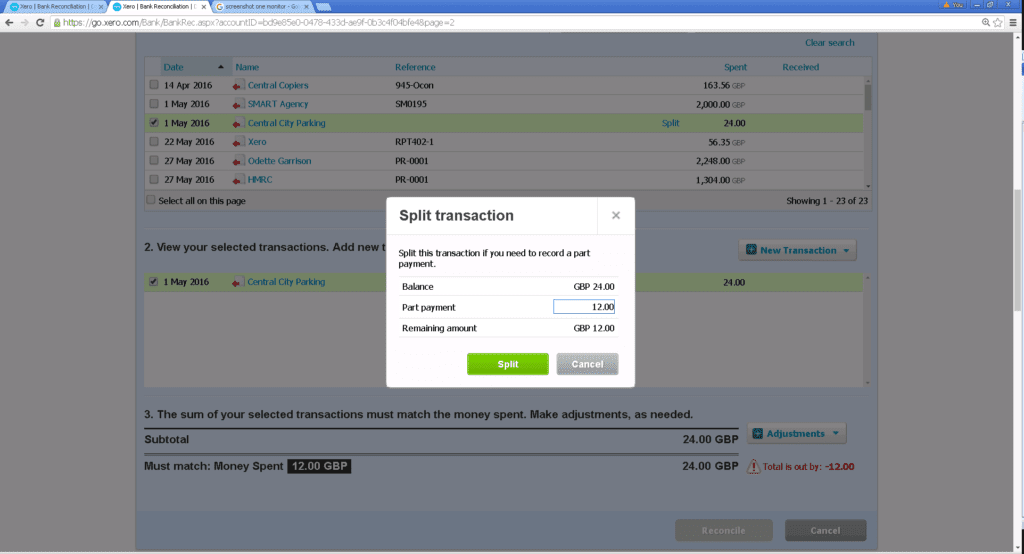Open the Xero contact link

(257, 142)
